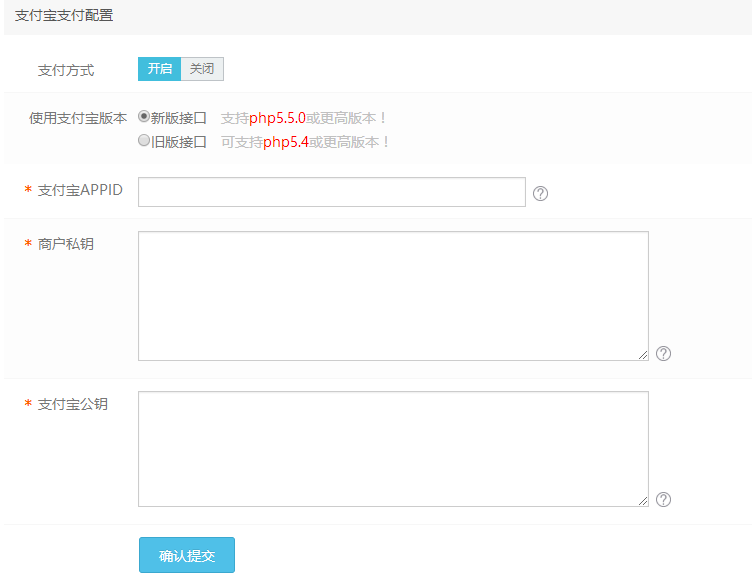The image size is (752, 588).
Task: Focus the 支付宝APPID input field
Action: click(332, 192)
